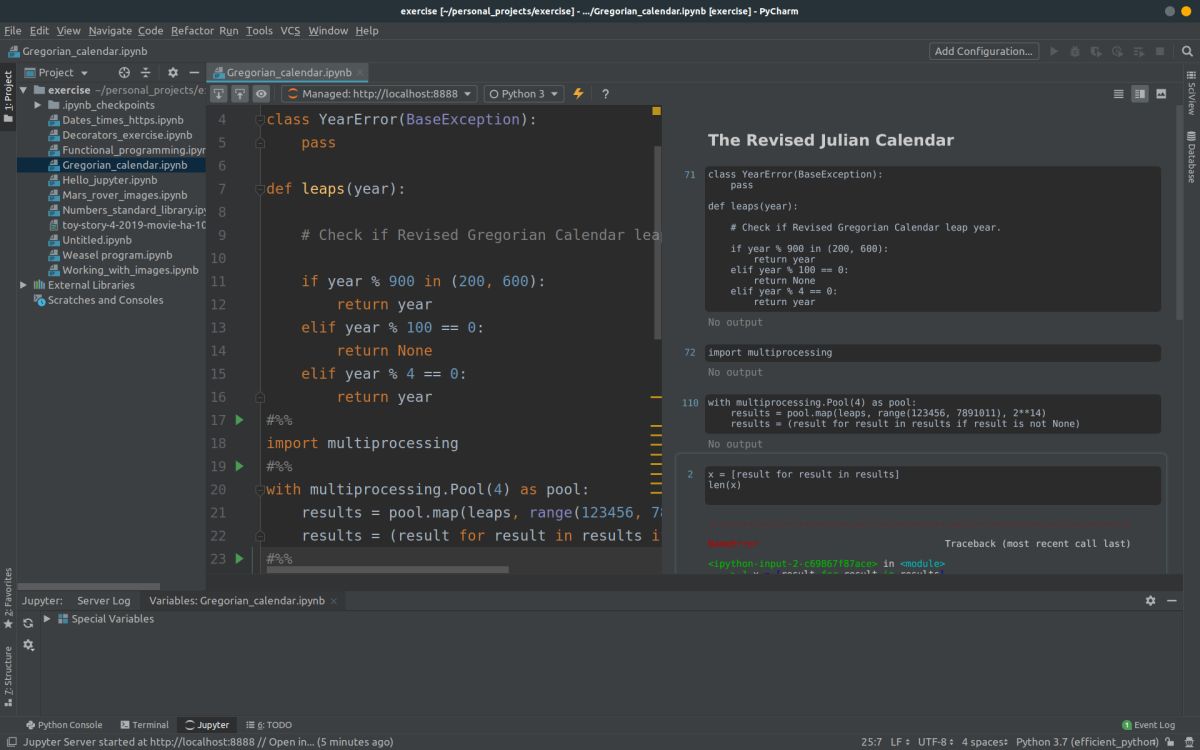Run cell at line 17 gutter arrow
This screenshot has height=750, width=1200.
pyautogui.click(x=239, y=420)
